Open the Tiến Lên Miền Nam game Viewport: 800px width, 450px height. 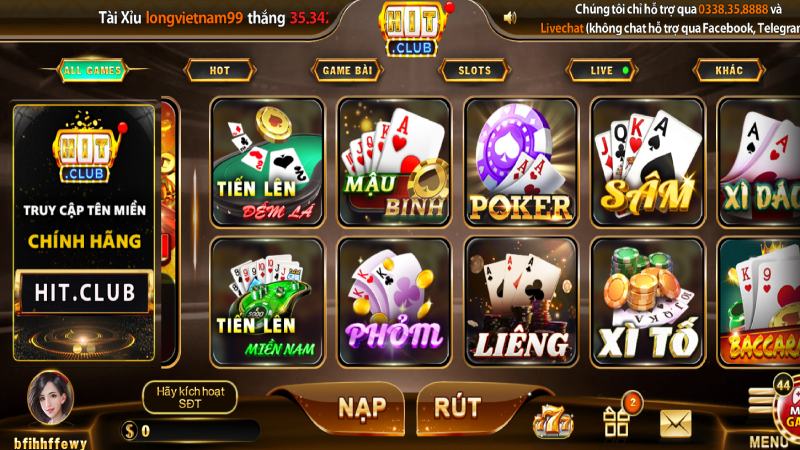pos(267,302)
